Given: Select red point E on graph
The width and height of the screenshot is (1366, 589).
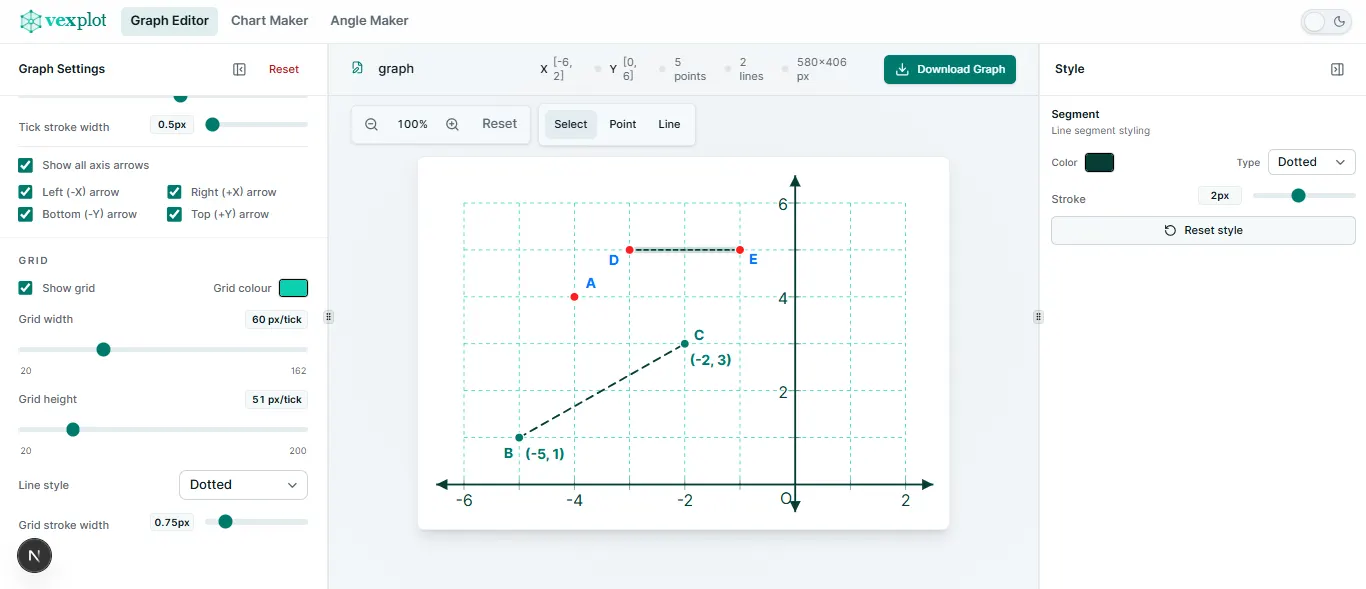Looking at the screenshot, I should [740, 250].
